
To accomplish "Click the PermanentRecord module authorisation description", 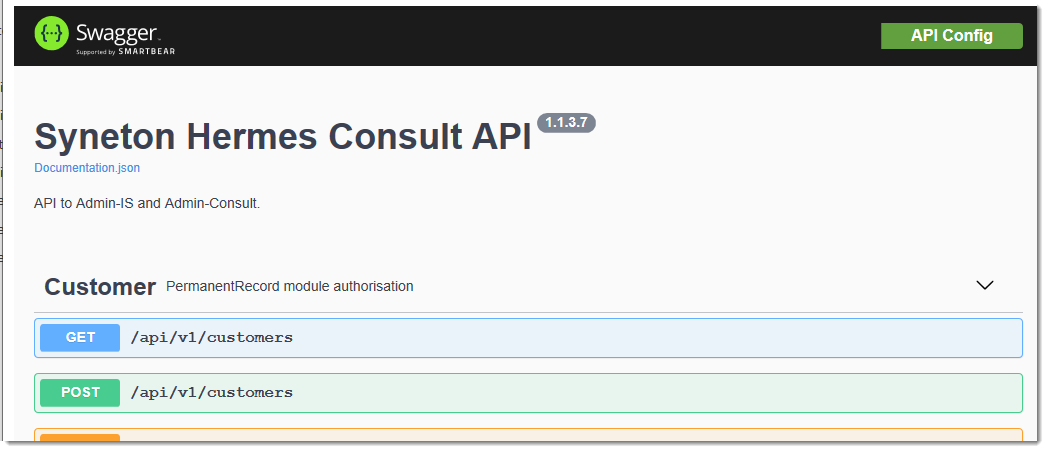I will 289,287.
